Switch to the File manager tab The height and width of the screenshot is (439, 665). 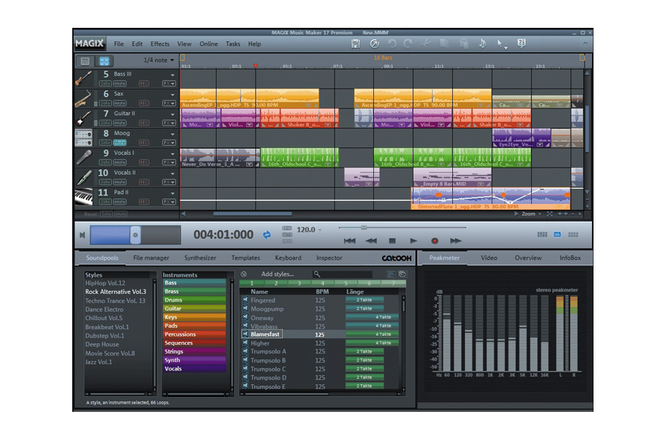pyautogui.click(x=151, y=258)
